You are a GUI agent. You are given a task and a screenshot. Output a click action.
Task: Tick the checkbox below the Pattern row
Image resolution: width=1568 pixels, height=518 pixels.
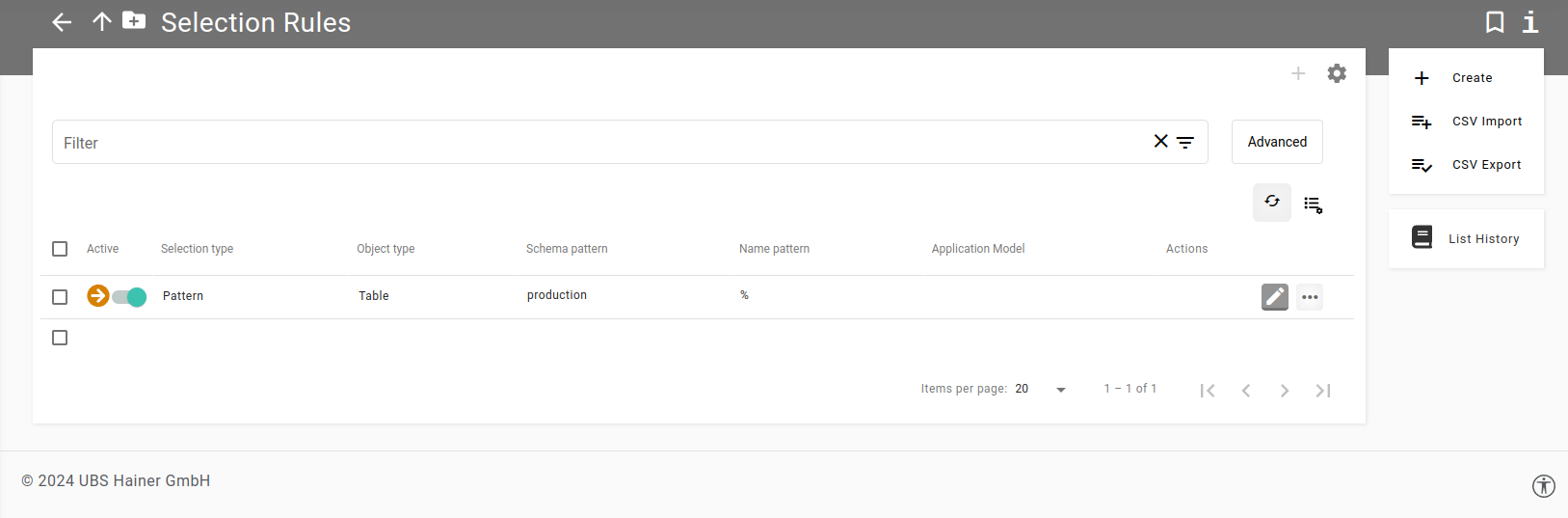click(x=60, y=338)
